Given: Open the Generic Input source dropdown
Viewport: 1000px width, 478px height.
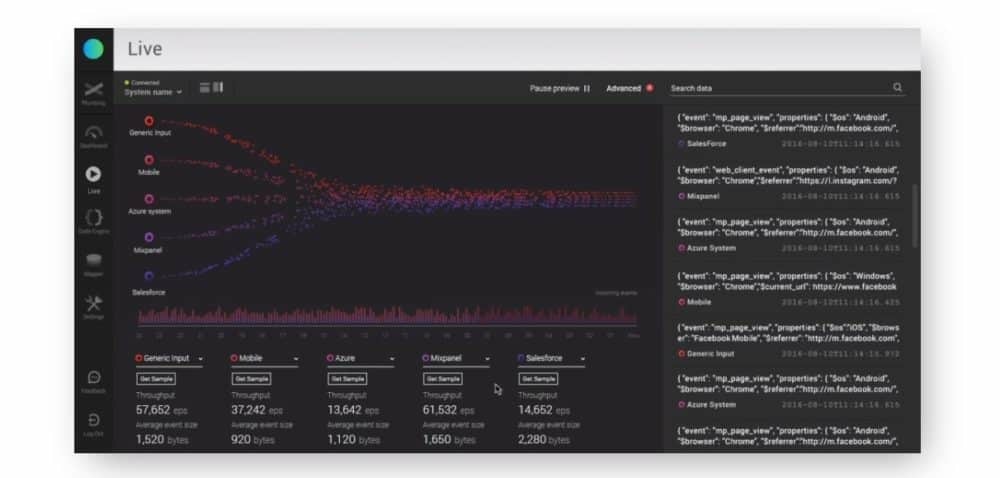Looking at the screenshot, I should tap(201, 358).
